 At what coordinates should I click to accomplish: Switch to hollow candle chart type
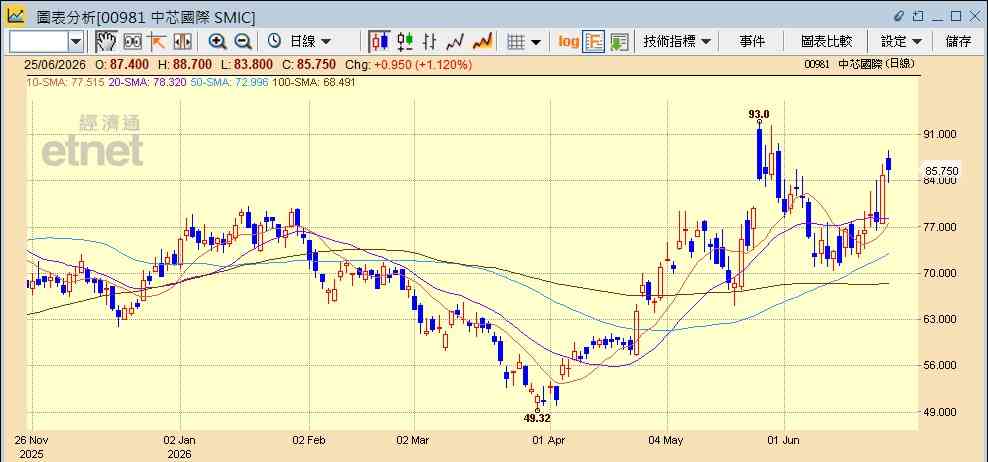click(405, 42)
